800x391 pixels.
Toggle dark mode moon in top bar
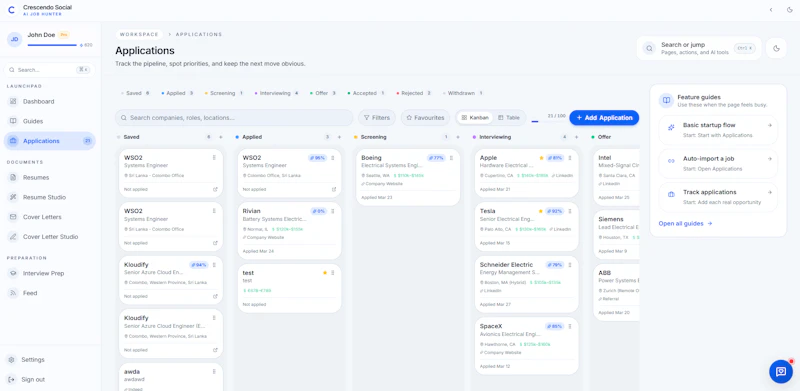tap(790, 10)
